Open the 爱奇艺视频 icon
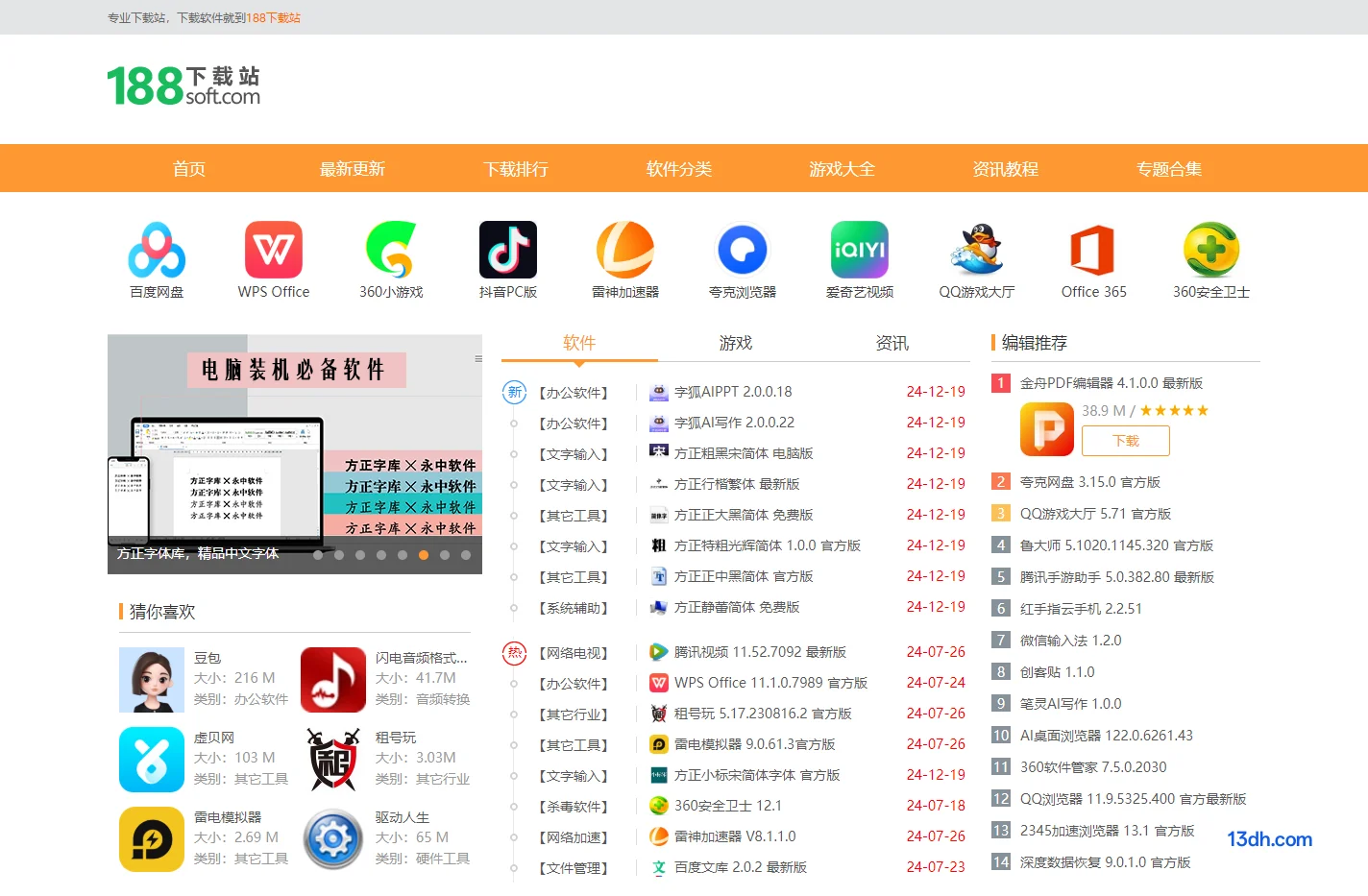 pos(860,250)
